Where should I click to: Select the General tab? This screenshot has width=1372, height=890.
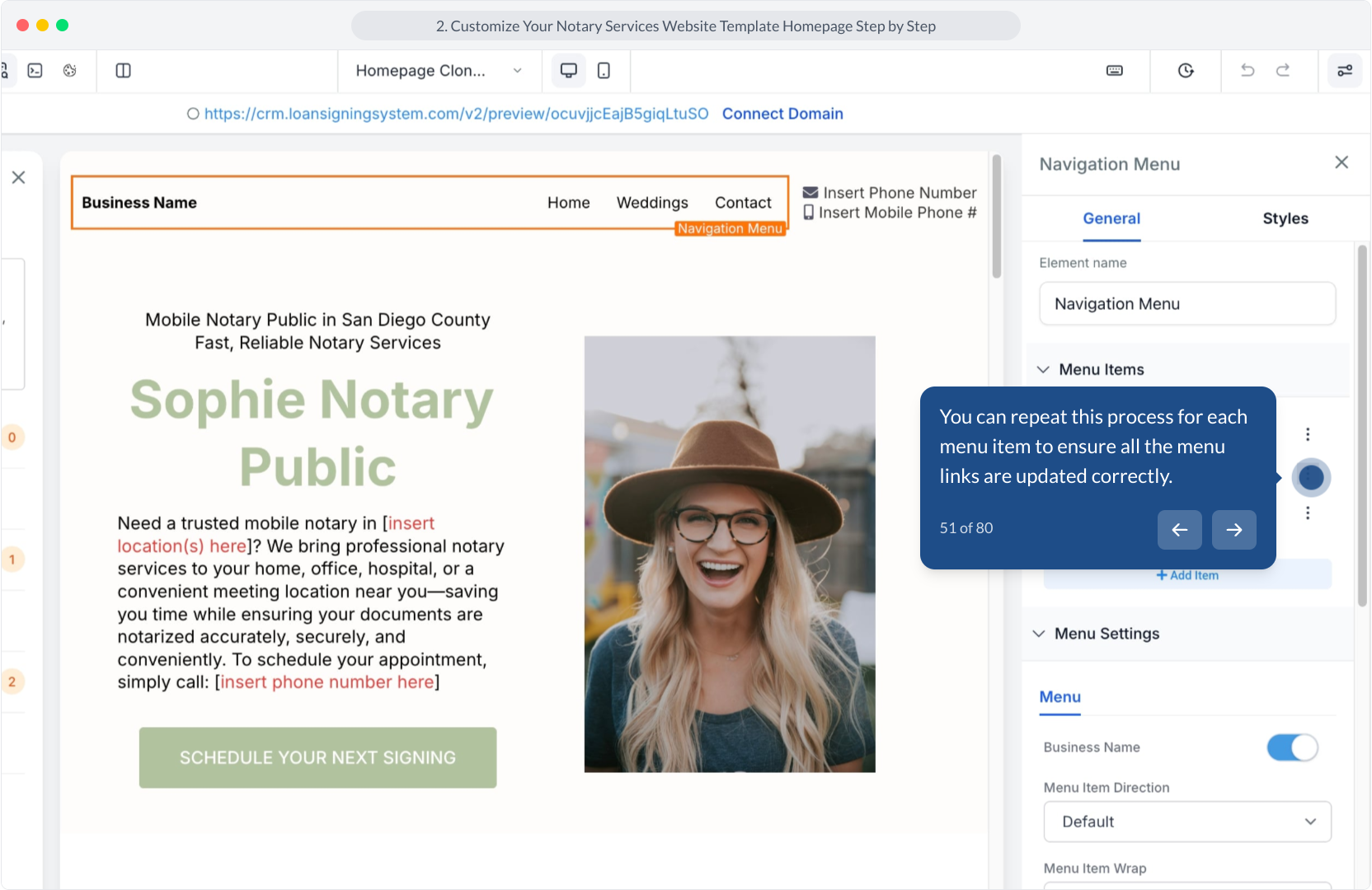1111,218
